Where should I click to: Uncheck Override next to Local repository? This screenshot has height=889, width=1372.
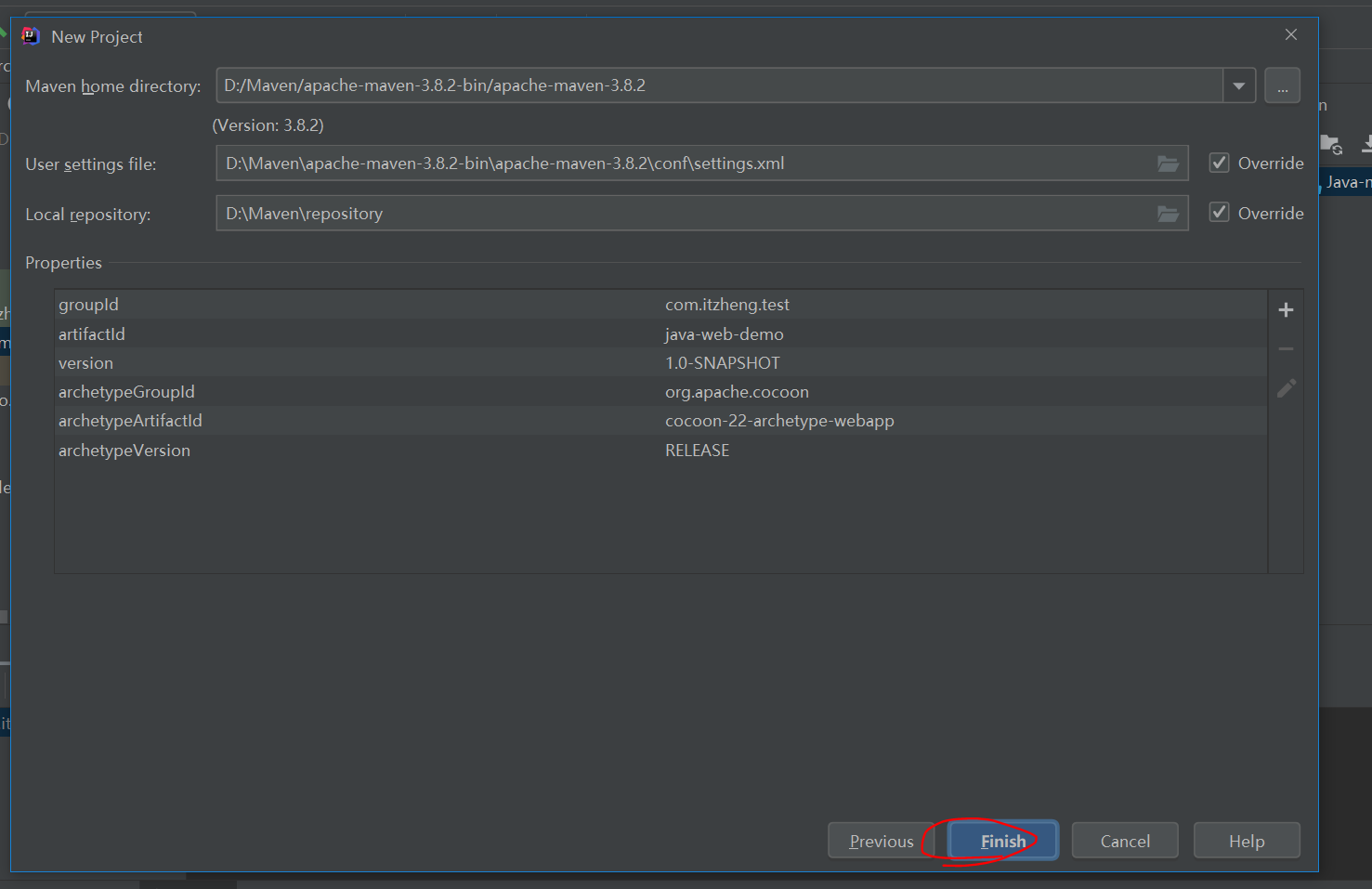pos(1219,212)
